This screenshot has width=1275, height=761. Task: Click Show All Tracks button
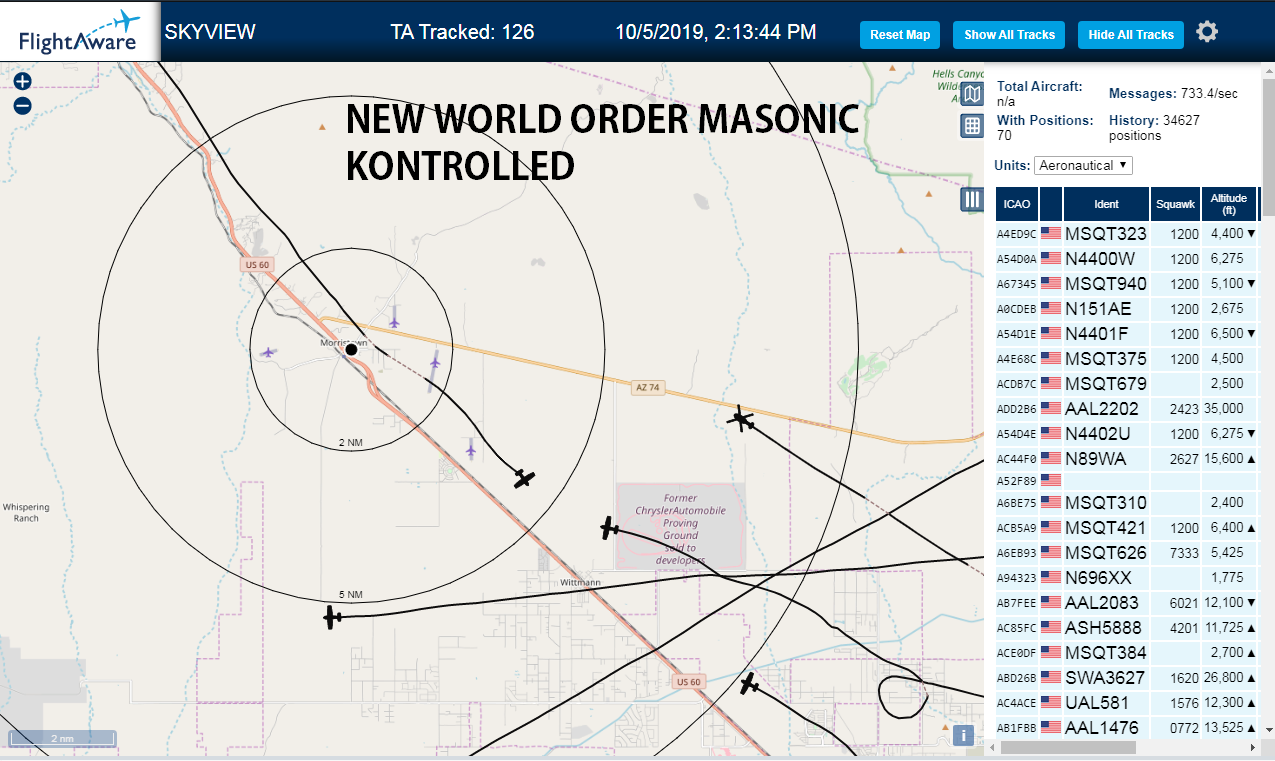[x=1010, y=34]
